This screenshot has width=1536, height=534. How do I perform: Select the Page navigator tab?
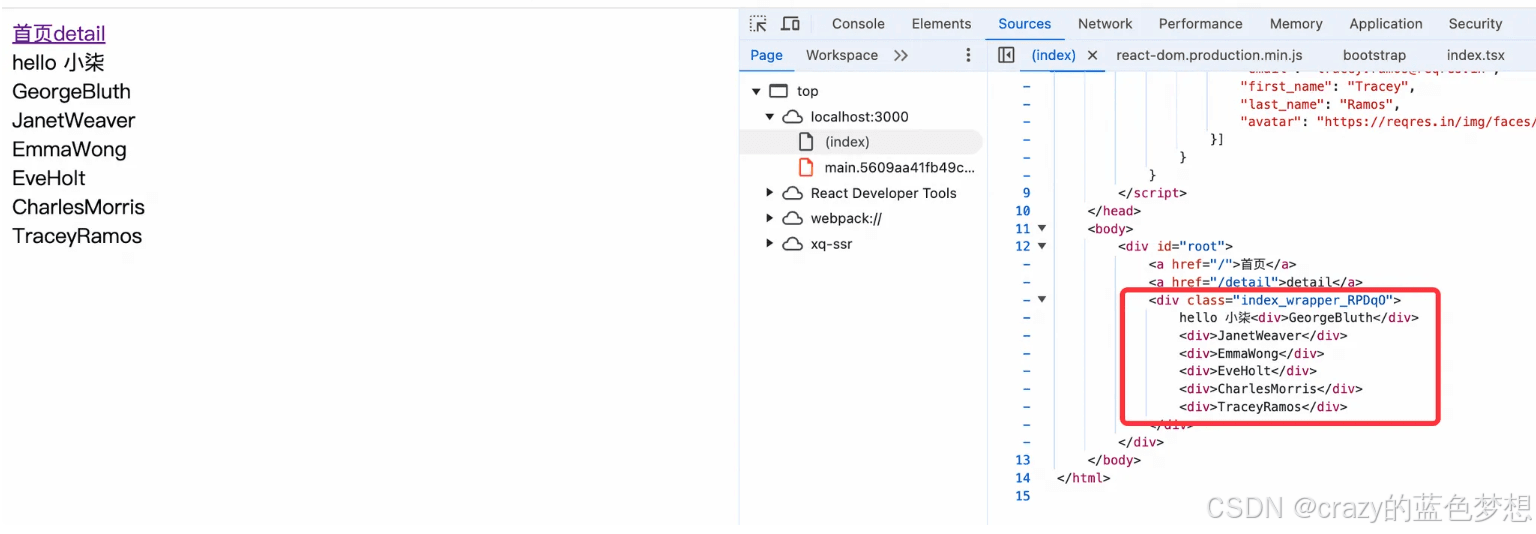[766, 55]
